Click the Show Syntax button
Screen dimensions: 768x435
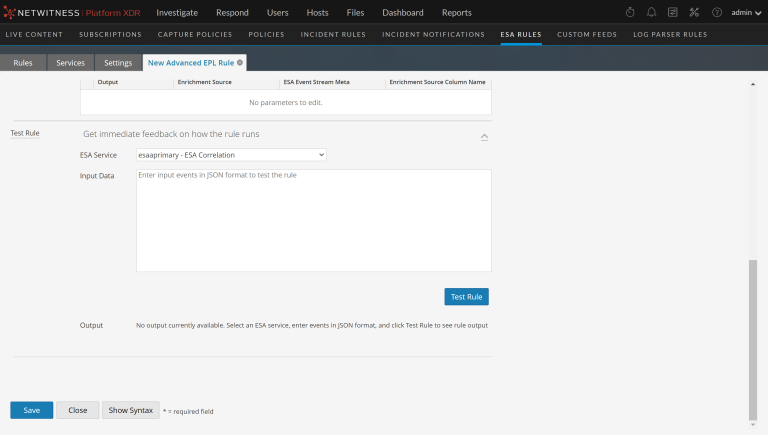(x=131, y=410)
